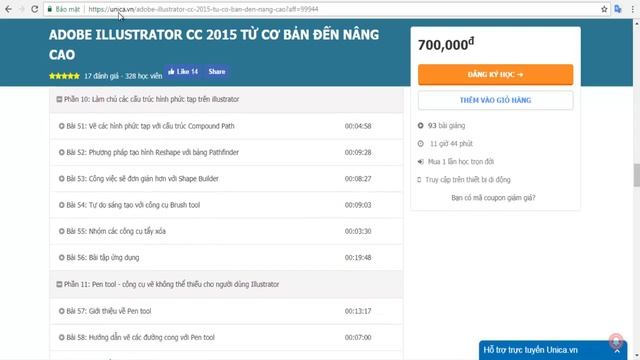Click the Facebook Share button
640x360 pixels.
coord(217,71)
